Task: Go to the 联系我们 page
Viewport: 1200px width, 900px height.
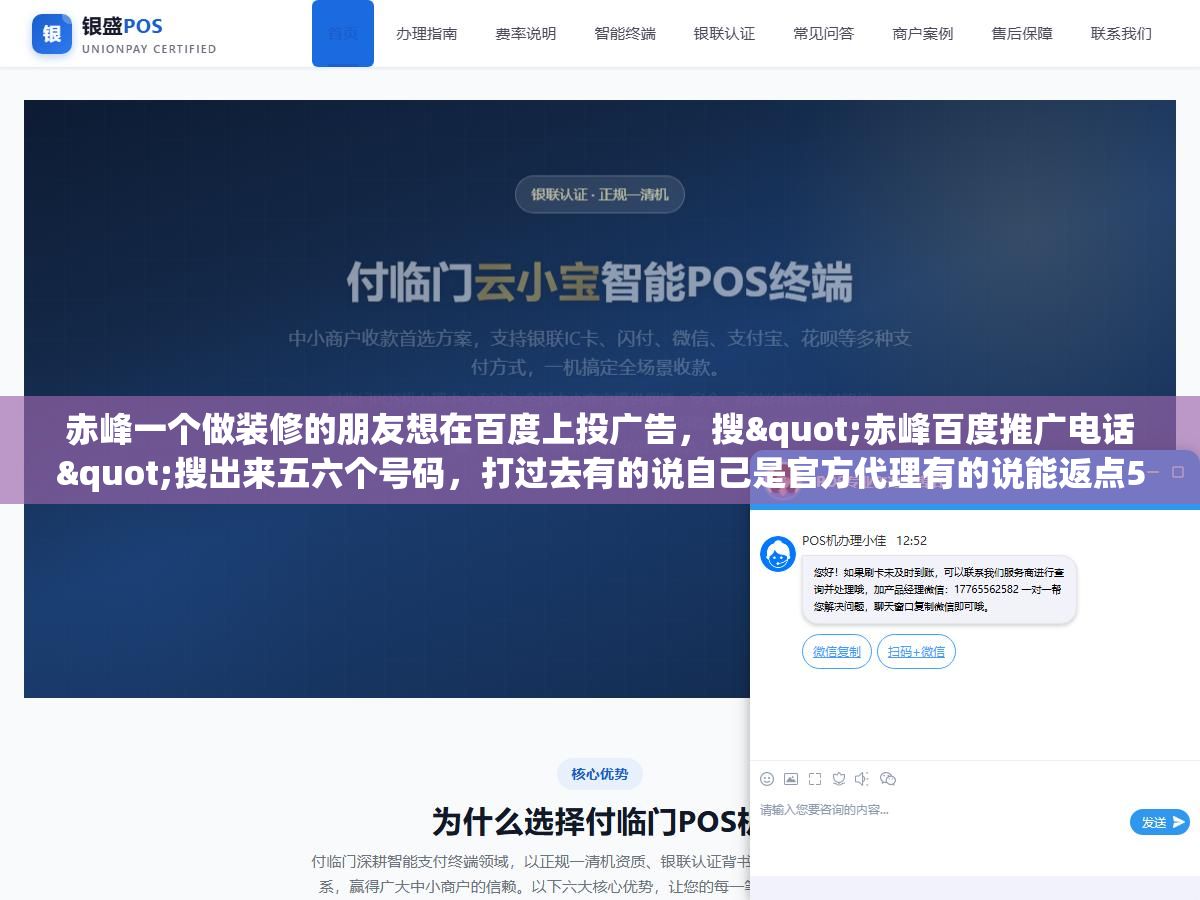Action: pos(1121,33)
